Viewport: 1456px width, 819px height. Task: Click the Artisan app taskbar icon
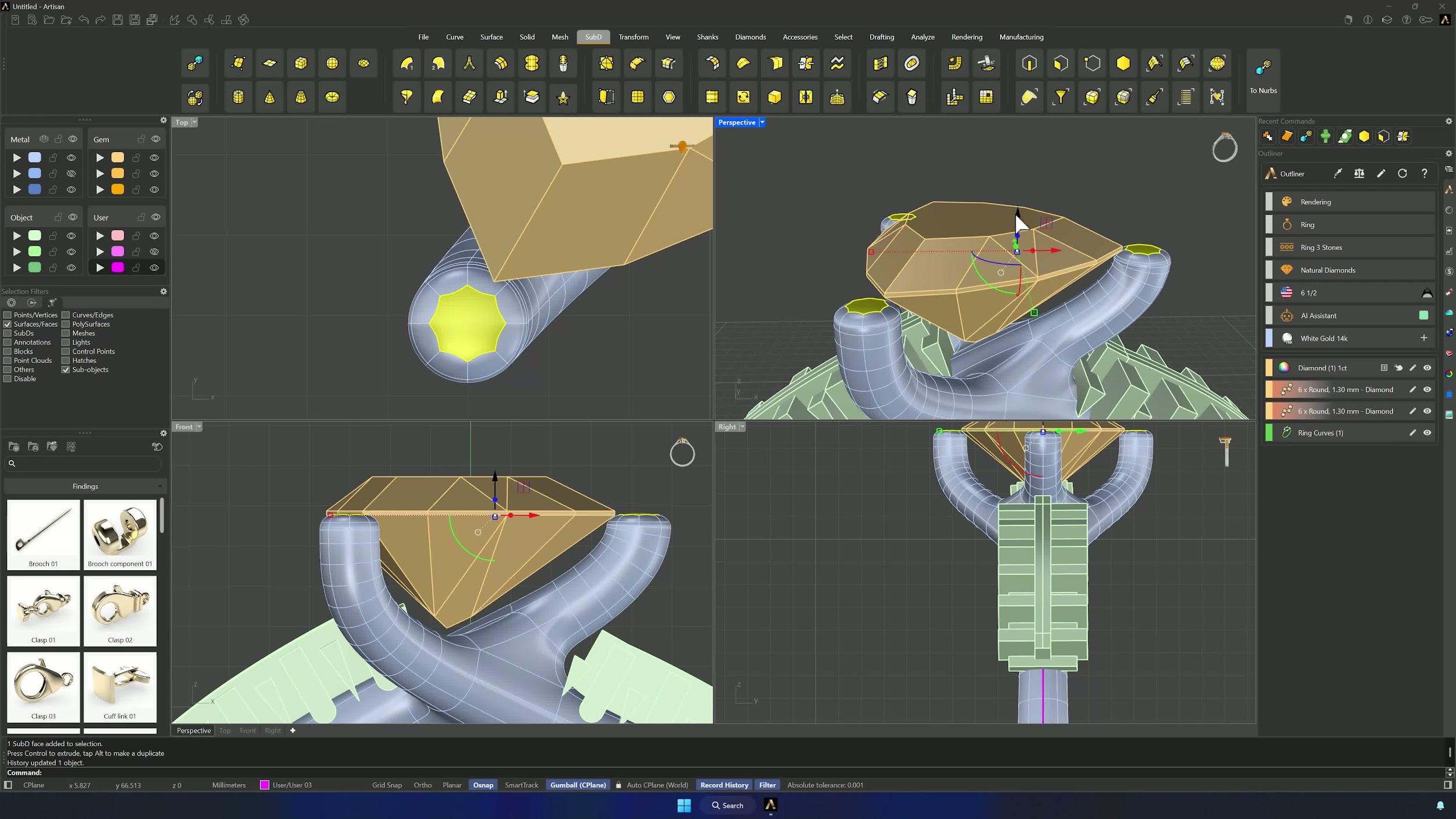(x=771, y=806)
